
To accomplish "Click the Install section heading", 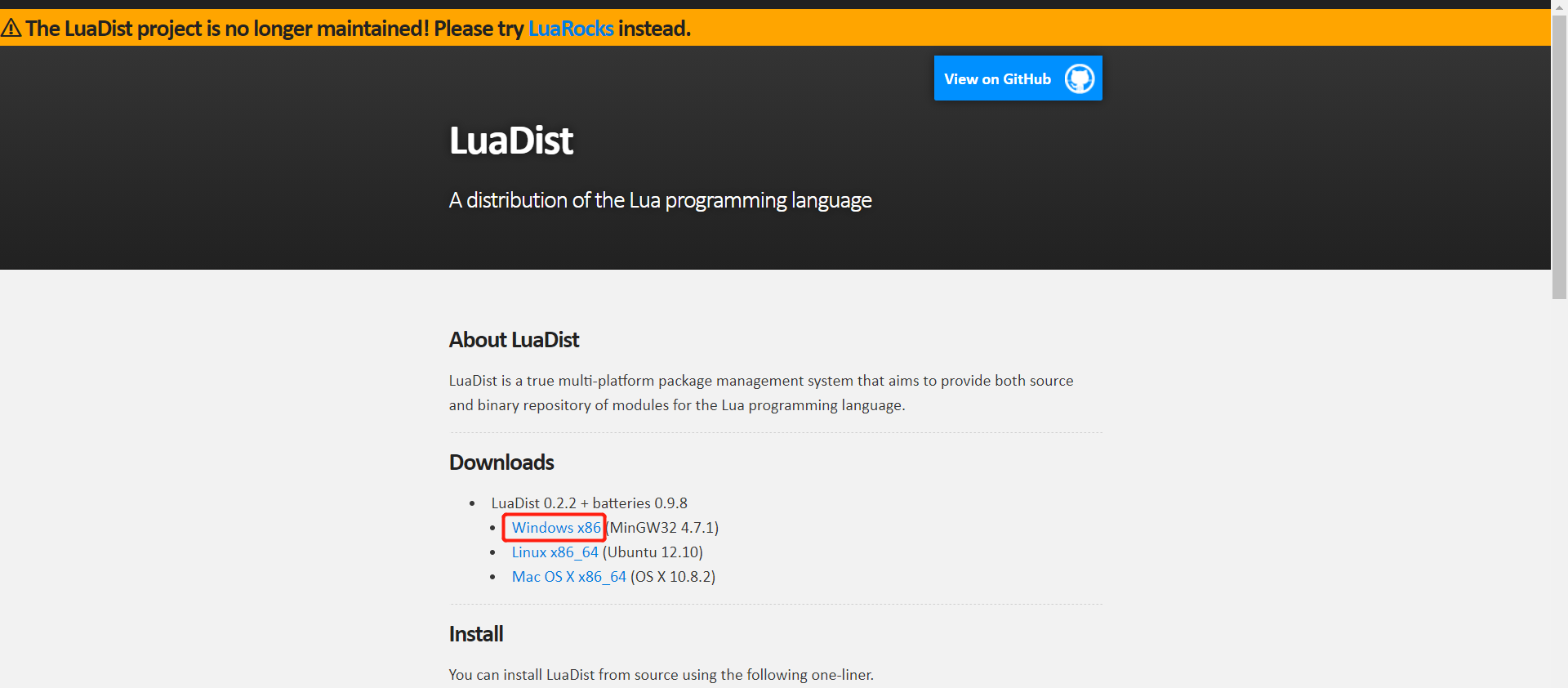I will tap(475, 633).
